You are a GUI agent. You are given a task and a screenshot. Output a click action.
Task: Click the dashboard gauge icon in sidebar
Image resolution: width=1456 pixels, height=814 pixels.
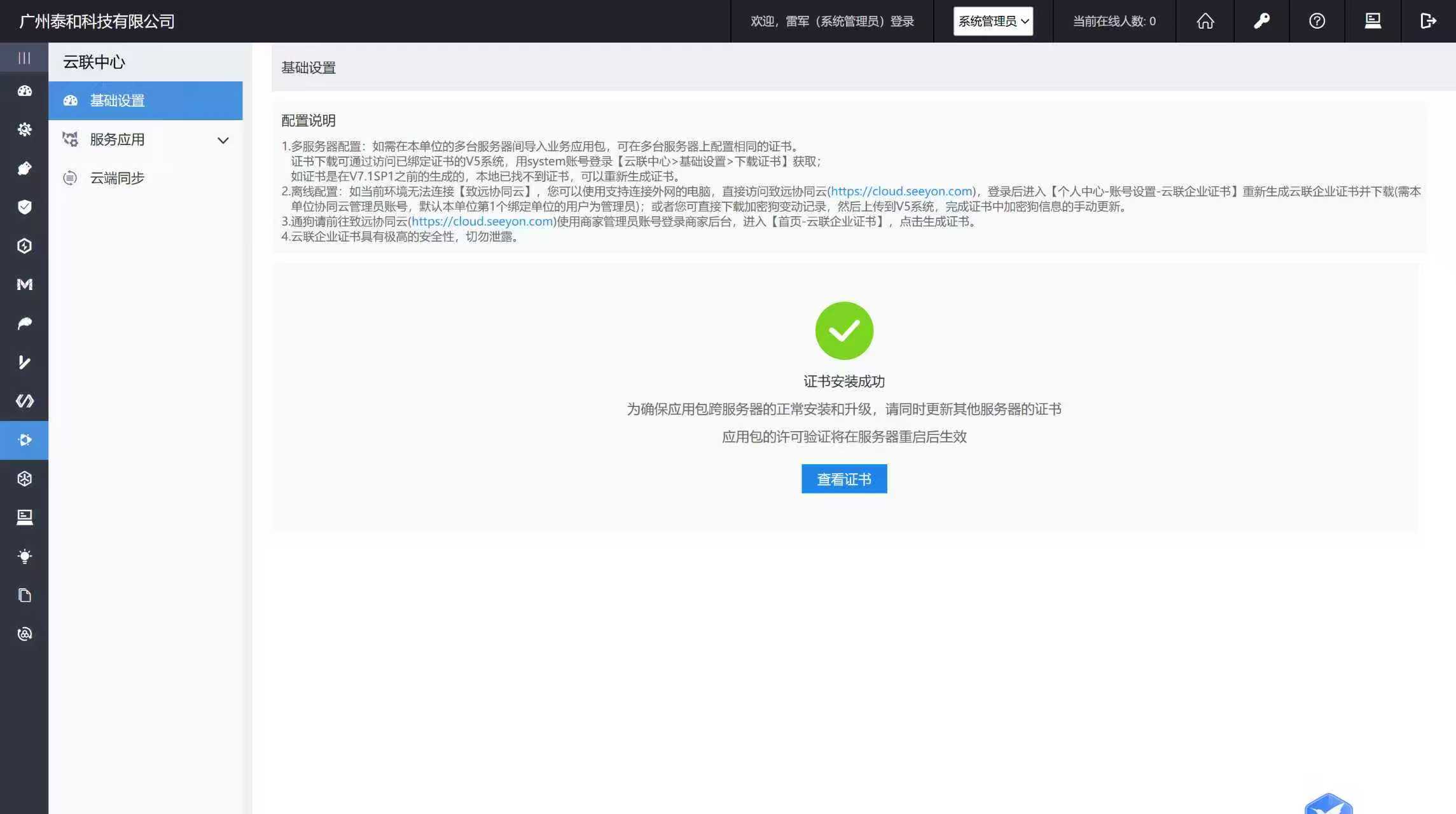[x=24, y=91]
